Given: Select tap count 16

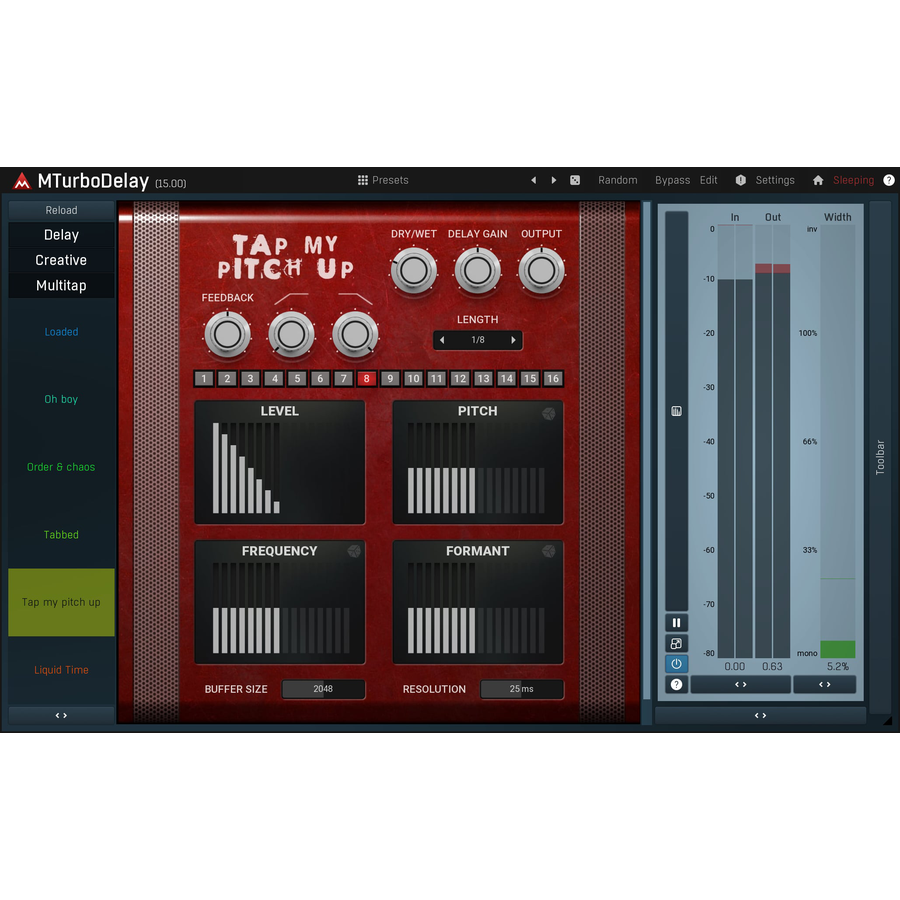Looking at the screenshot, I should (553, 379).
